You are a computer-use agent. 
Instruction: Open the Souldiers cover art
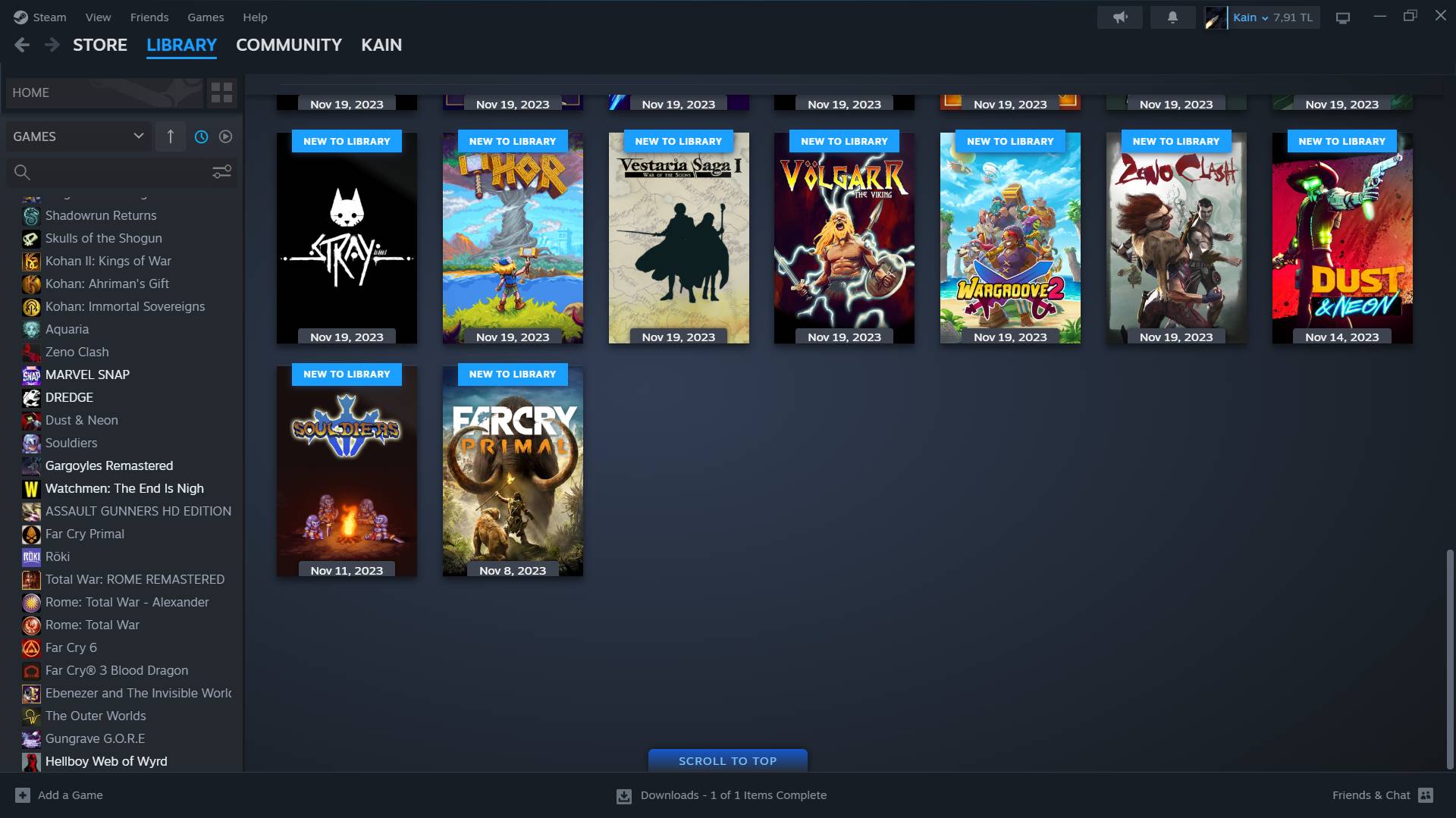(347, 471)
